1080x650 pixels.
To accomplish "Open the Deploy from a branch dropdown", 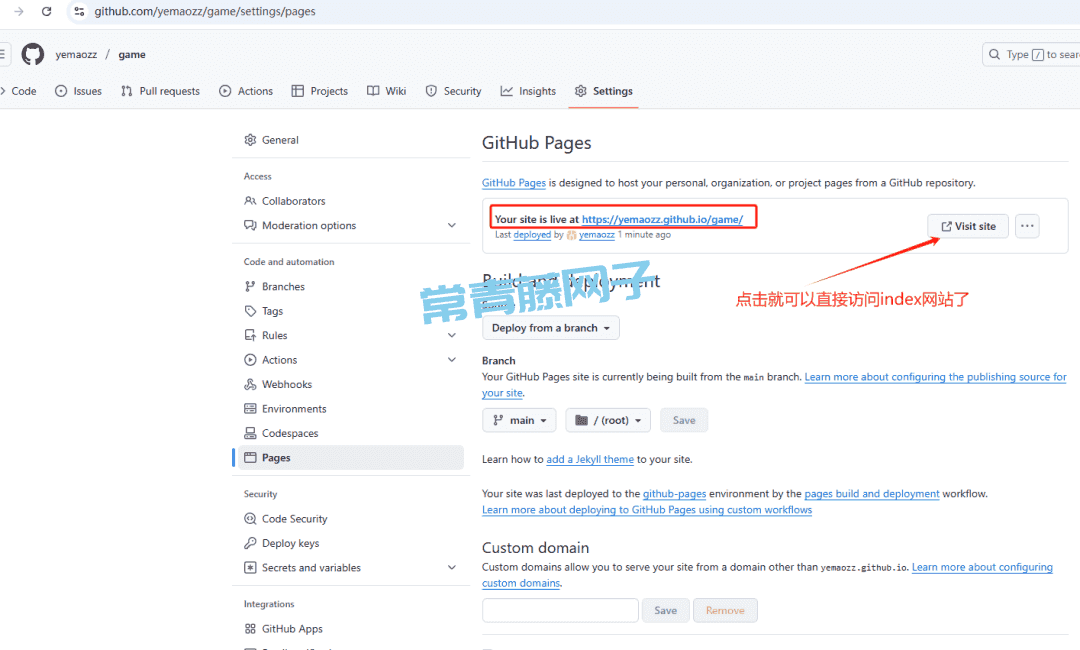I will click(551, 328).
